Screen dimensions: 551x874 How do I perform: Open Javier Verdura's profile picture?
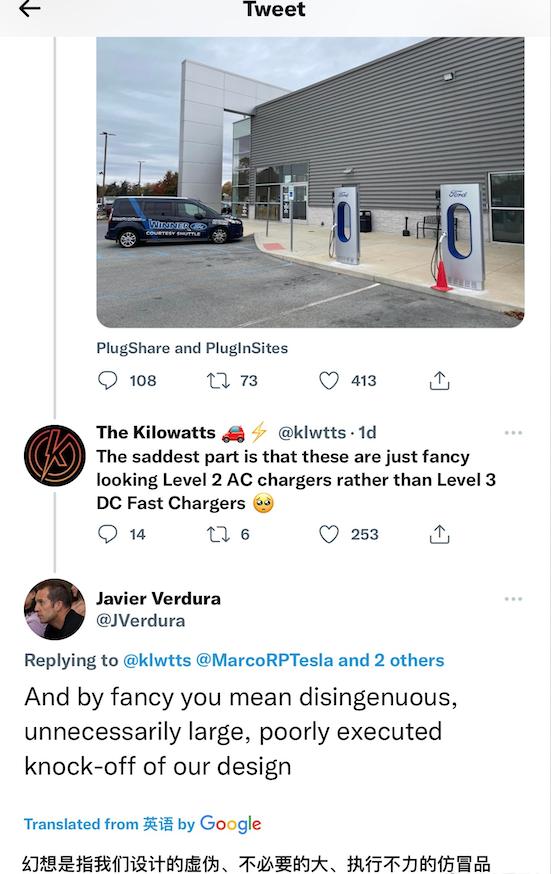tap(55, 609)
